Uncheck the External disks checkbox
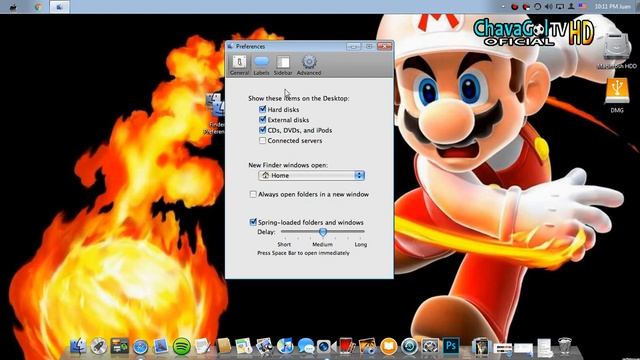This screenshot has width=640, height=360. (x=262, y=120)
